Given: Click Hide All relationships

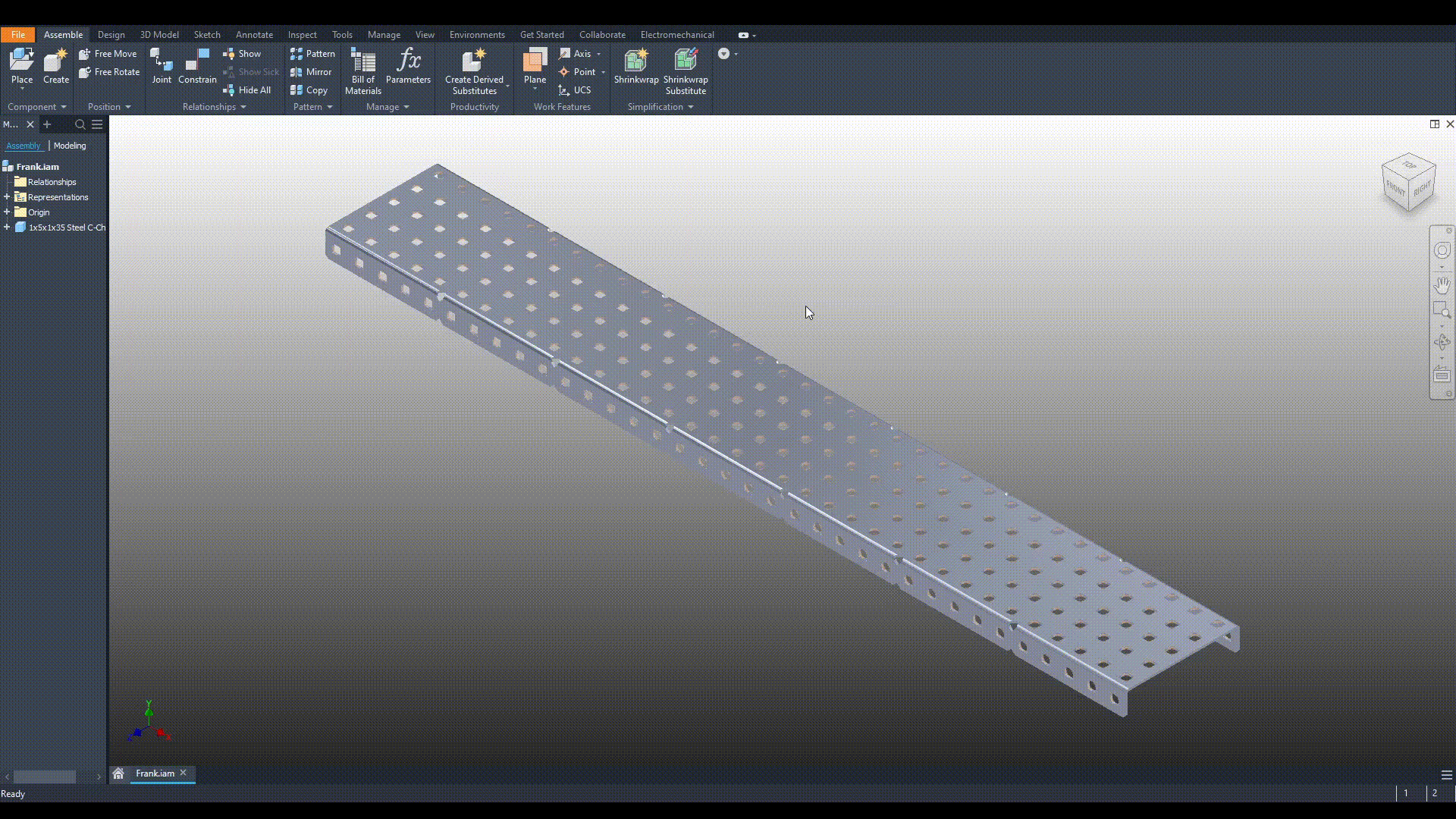Looking at the screenshot, I should point(246,90).
